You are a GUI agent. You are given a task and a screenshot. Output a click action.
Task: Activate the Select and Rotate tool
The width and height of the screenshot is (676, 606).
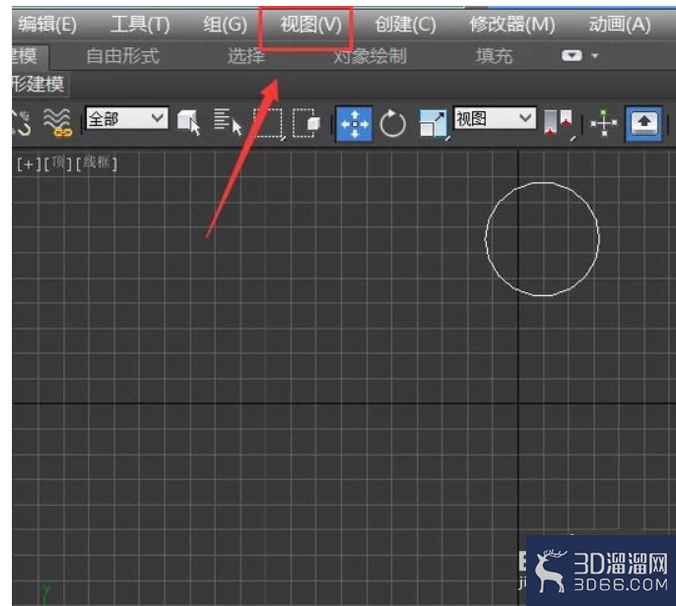393,124
